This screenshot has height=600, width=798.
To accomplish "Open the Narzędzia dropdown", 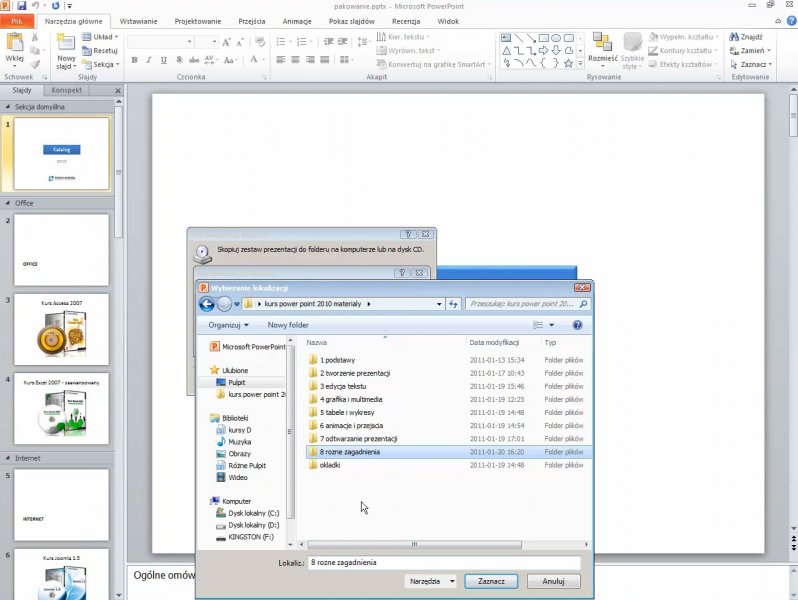I will (x=432, y=580).
